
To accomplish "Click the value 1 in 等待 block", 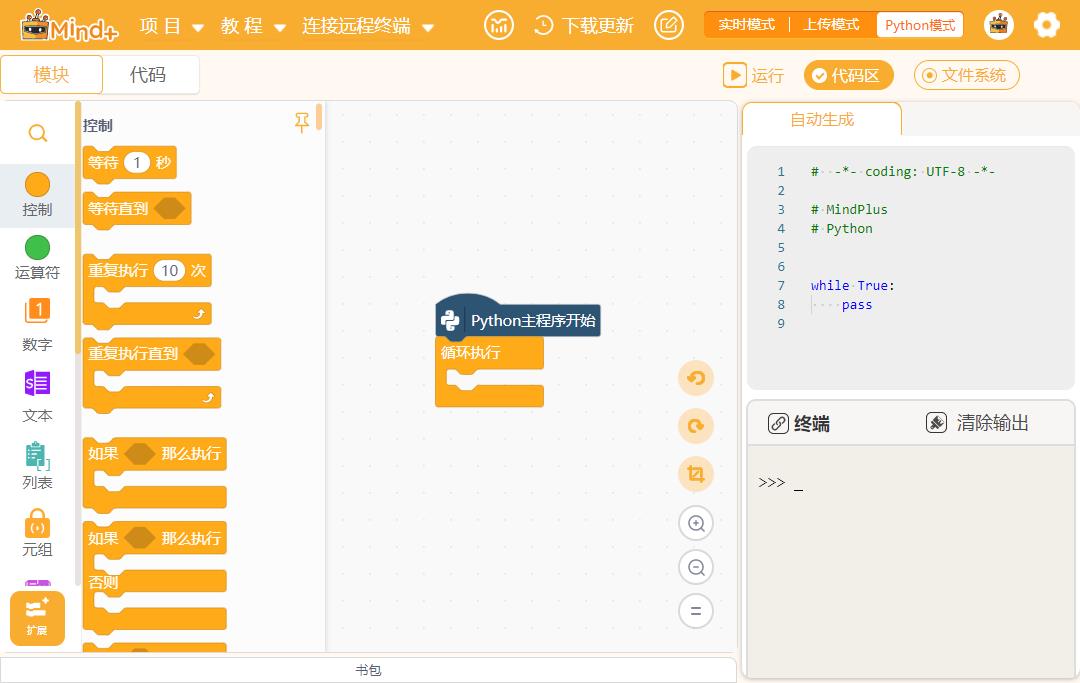I will pyautogui.click(x=137, y=162).
